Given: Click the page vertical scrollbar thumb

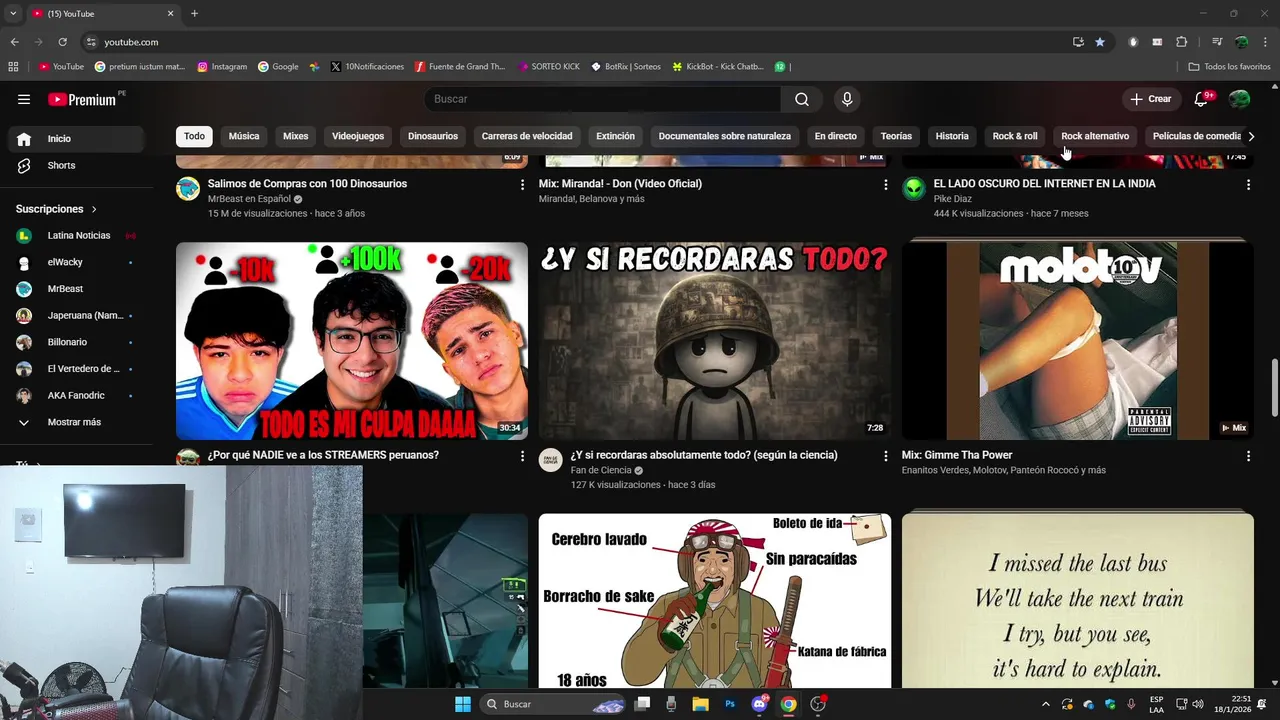Looking at the screenshot, I should click(1274, 387).
